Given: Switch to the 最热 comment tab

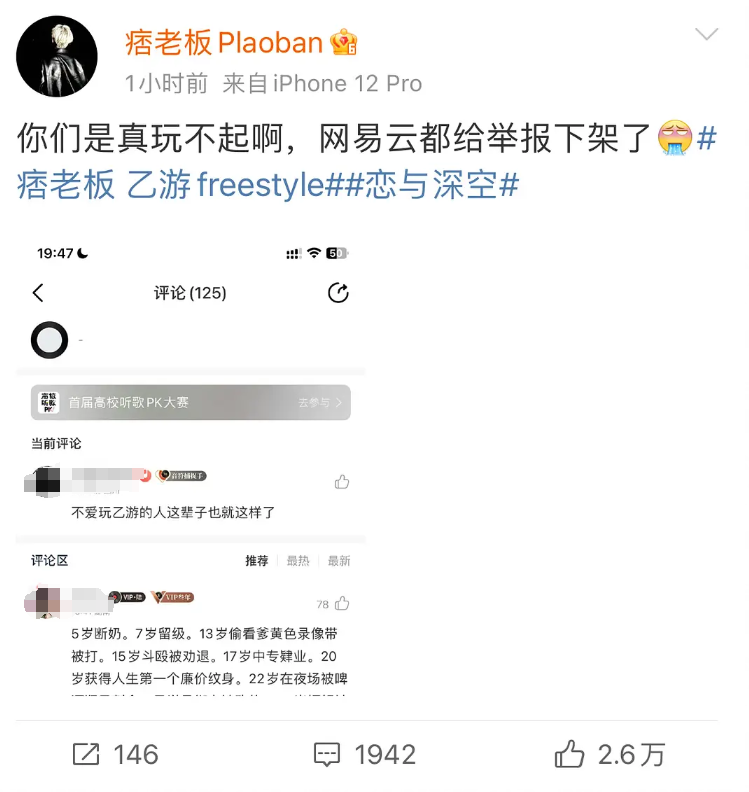Looking at the screenshot, I should [298, 561].
